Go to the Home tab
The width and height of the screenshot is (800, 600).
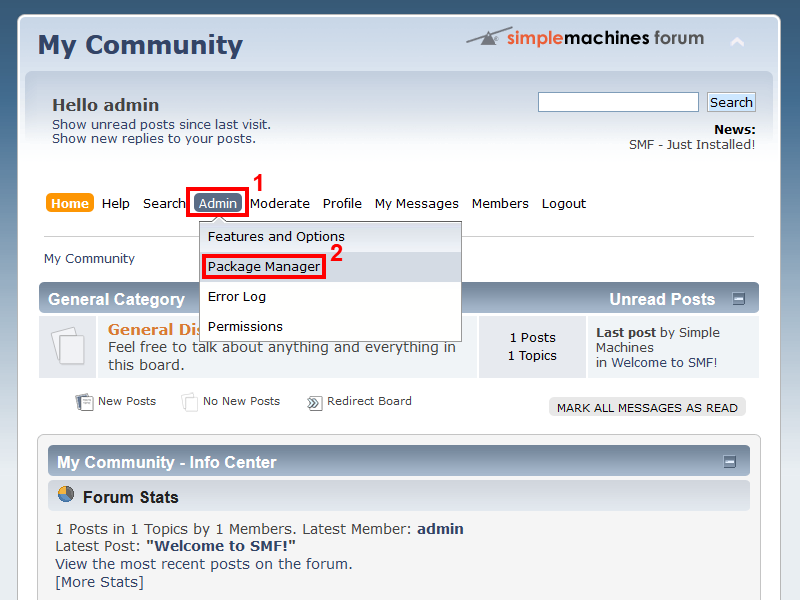tap(70, 203)
